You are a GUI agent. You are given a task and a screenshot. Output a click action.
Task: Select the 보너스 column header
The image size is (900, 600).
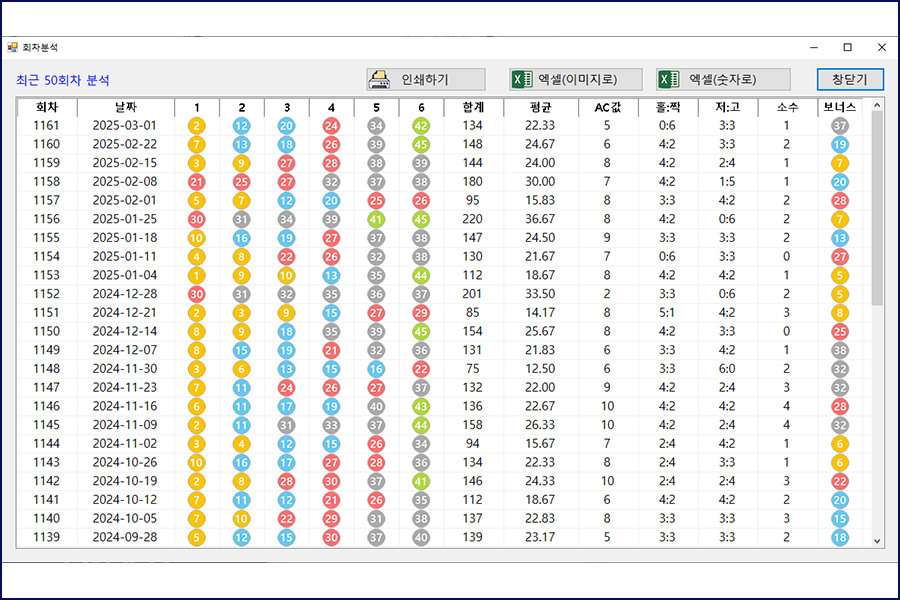point(840,107)
